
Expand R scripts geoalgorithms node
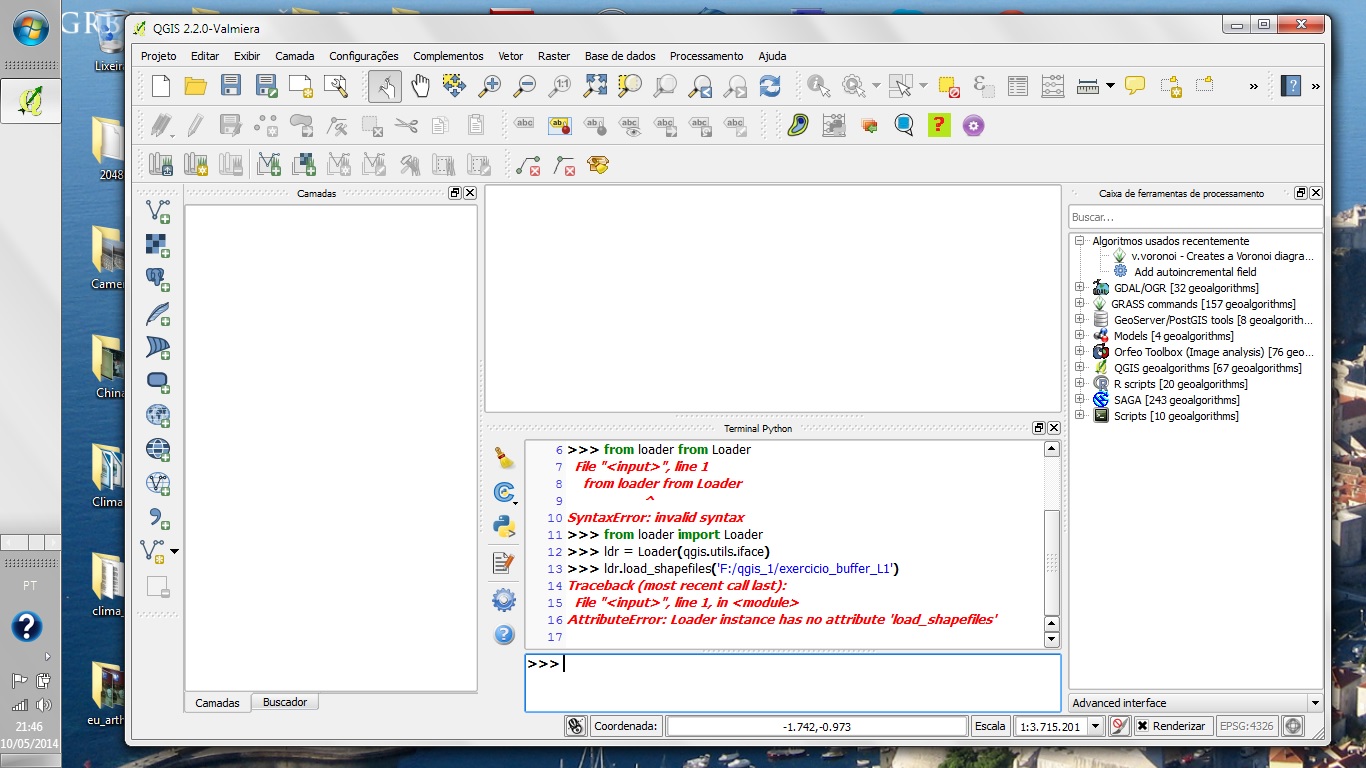[x=1080, y=384]
